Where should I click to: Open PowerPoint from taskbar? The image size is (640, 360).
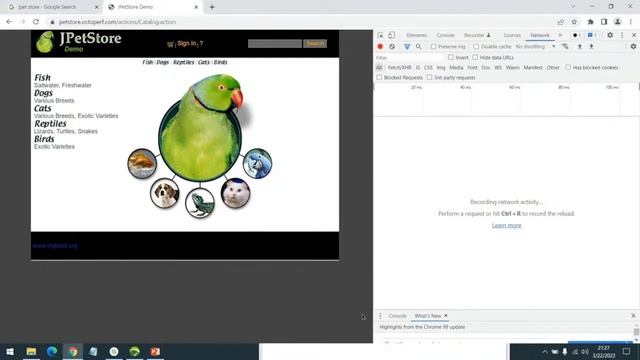point(155,351)
